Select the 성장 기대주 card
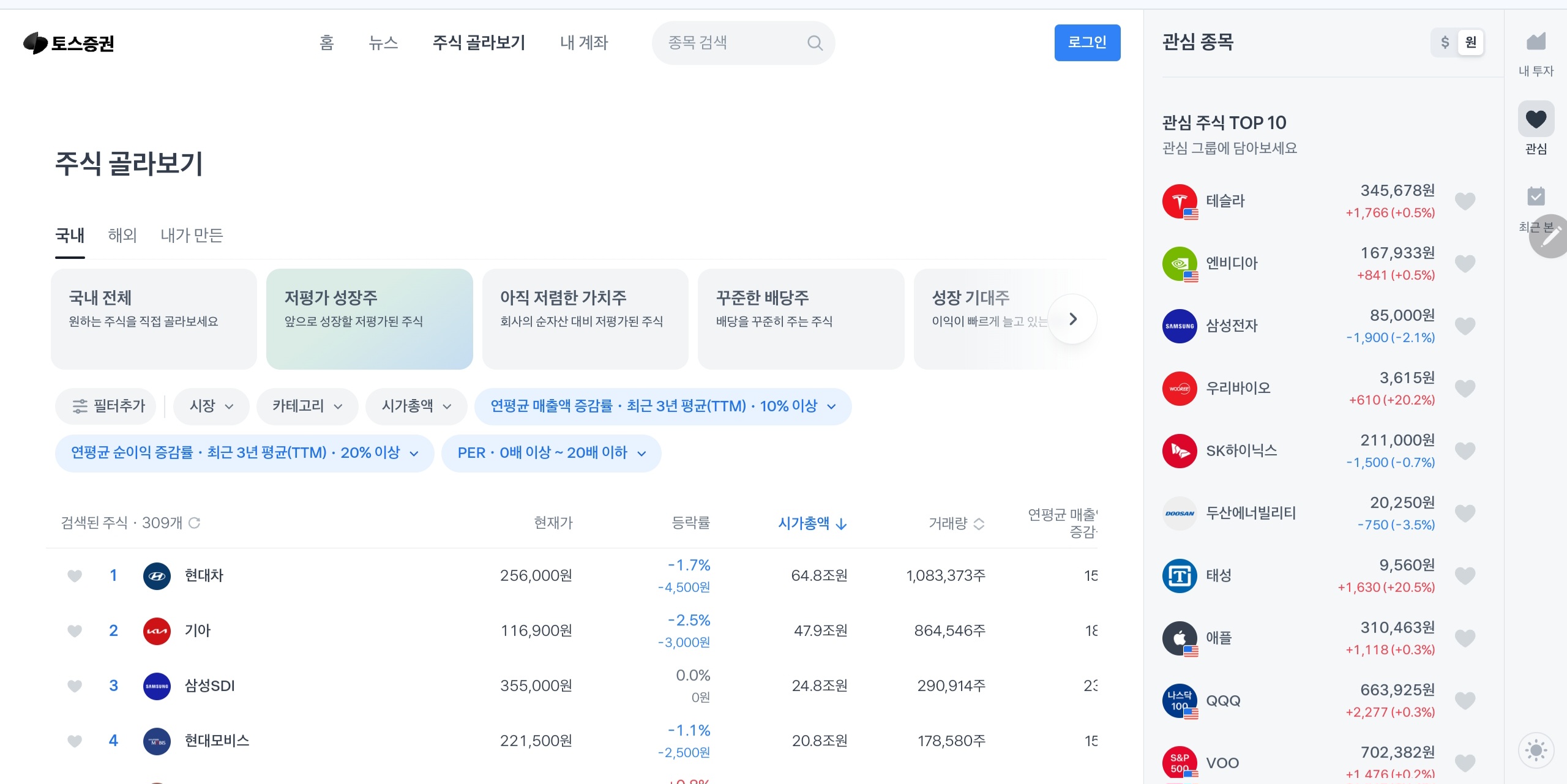Viewport: 1567px width, 784px height. (992, 319)
